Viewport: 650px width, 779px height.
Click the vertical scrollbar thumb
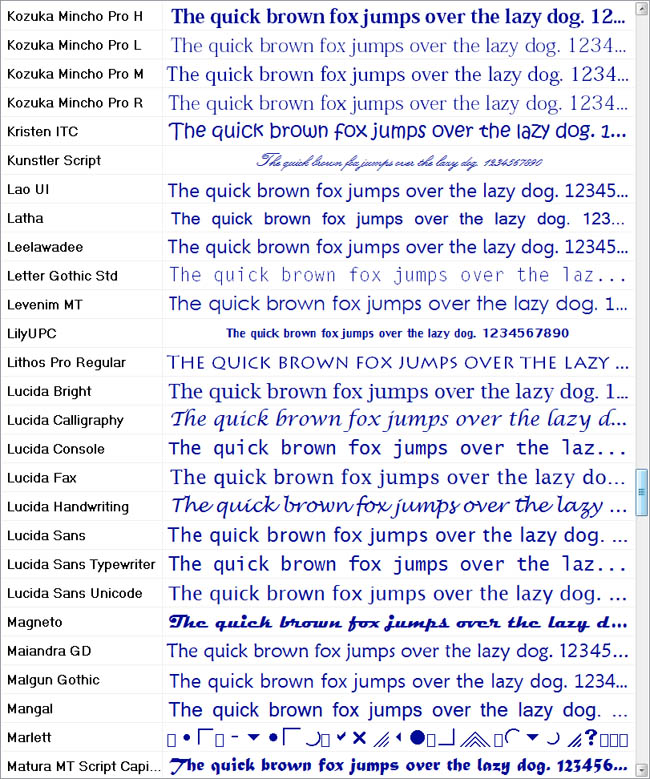click(642, 492)
